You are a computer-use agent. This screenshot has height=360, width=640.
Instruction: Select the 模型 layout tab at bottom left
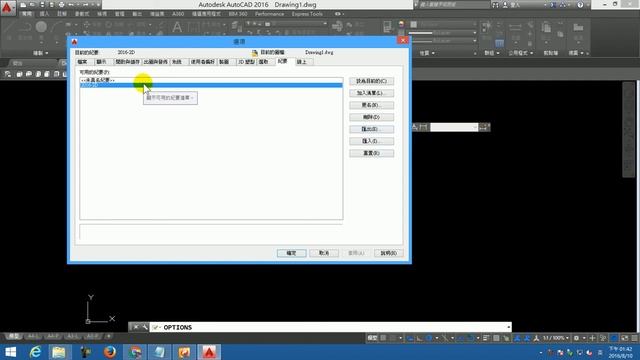13,336
